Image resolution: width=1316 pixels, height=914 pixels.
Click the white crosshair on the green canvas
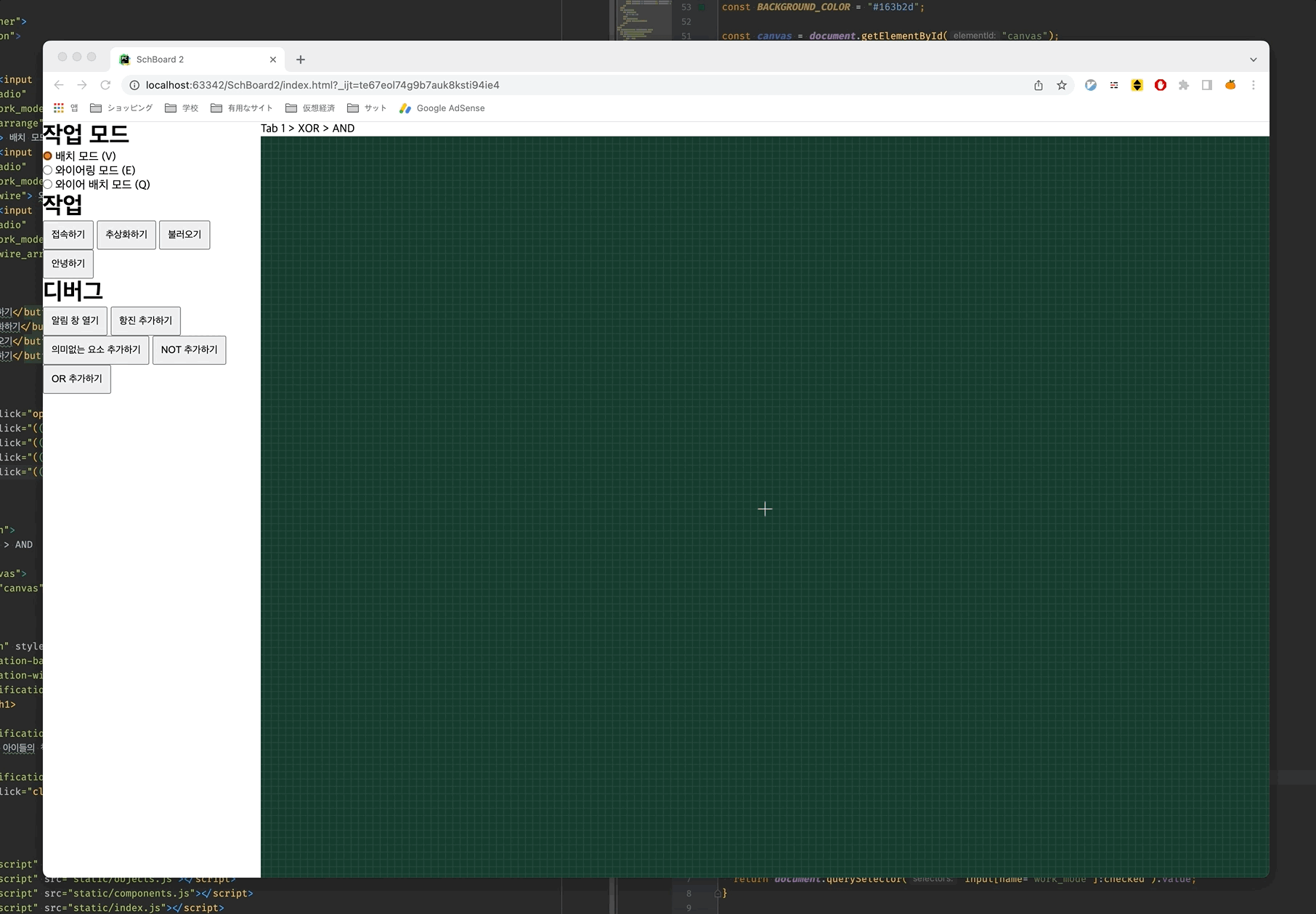(x=765, y=509)
